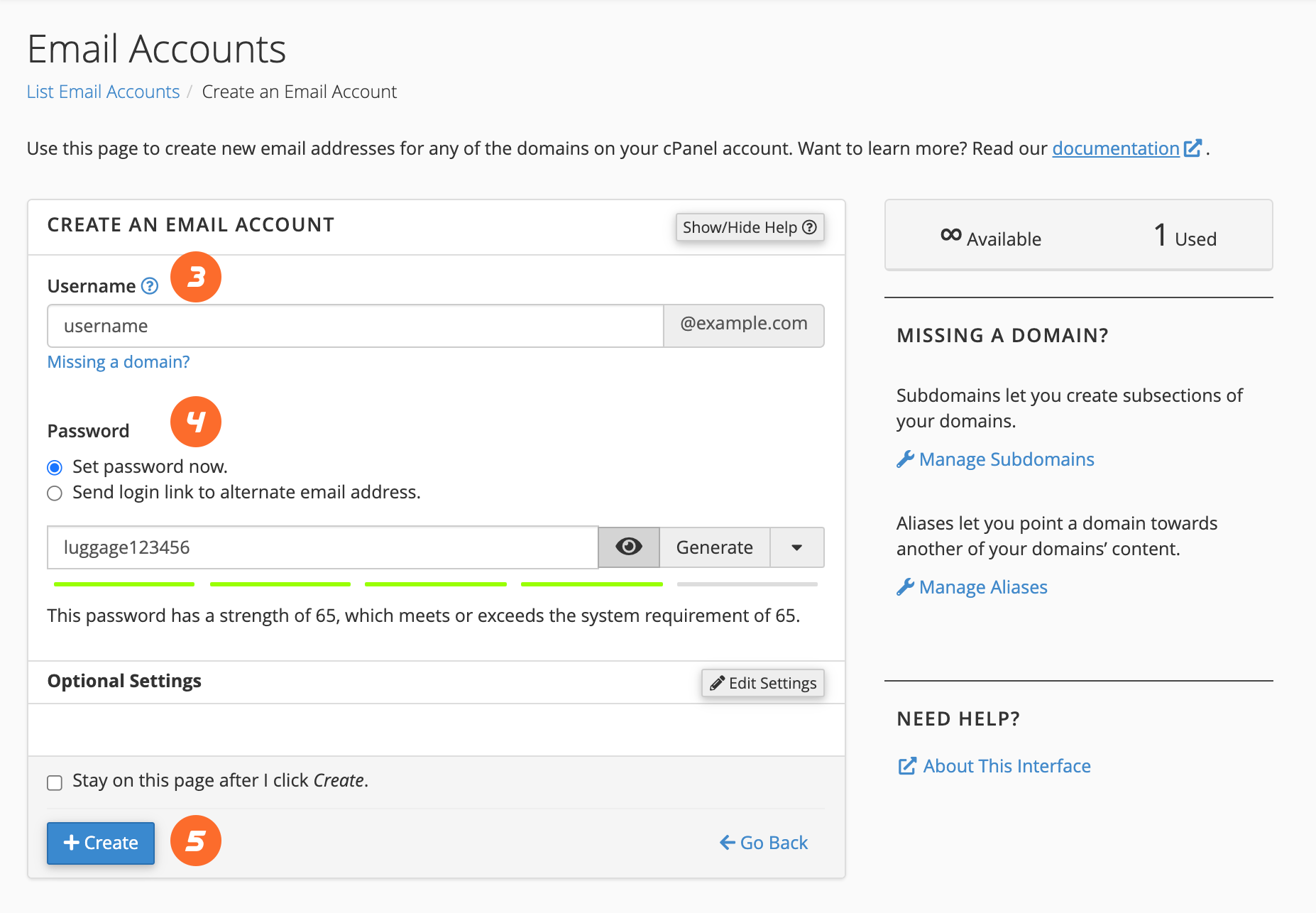Click the Username help question mark icon

point(150,285)
